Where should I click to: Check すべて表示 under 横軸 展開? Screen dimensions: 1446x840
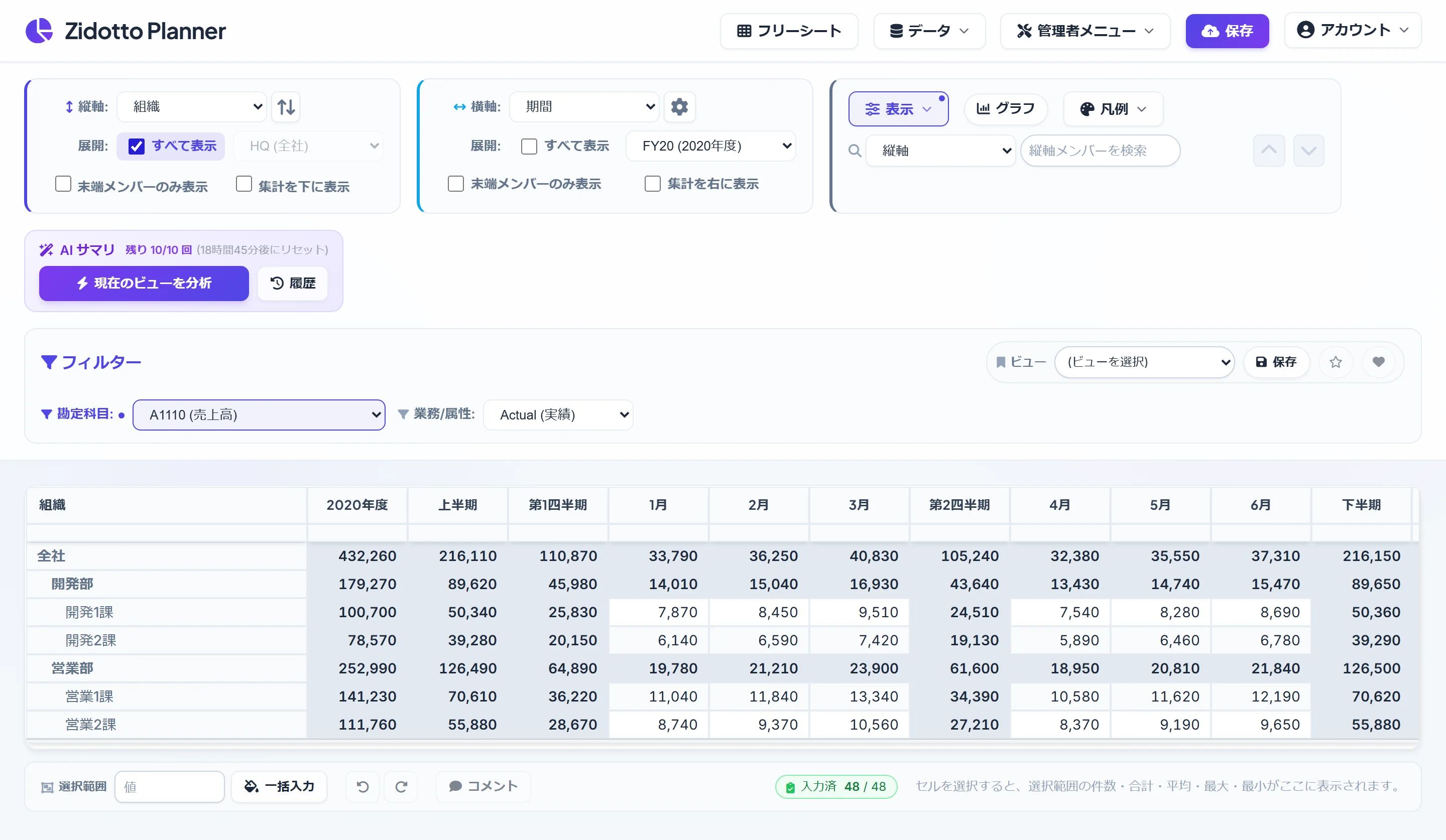point(529,146)
